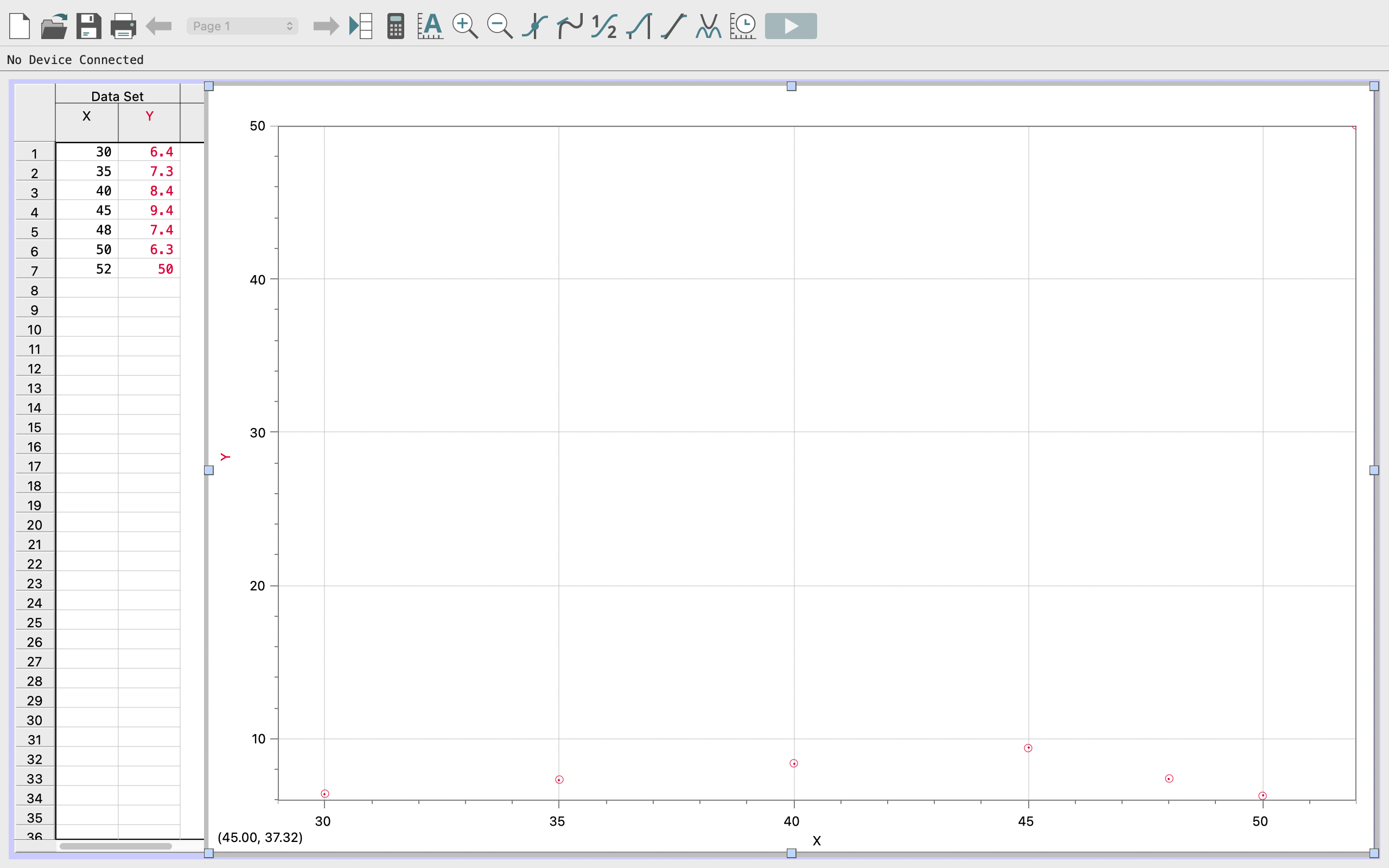Screen dimensions: 1389x868
Task: Select the Zoom In magnifier
Action: [x=465, y=26]
